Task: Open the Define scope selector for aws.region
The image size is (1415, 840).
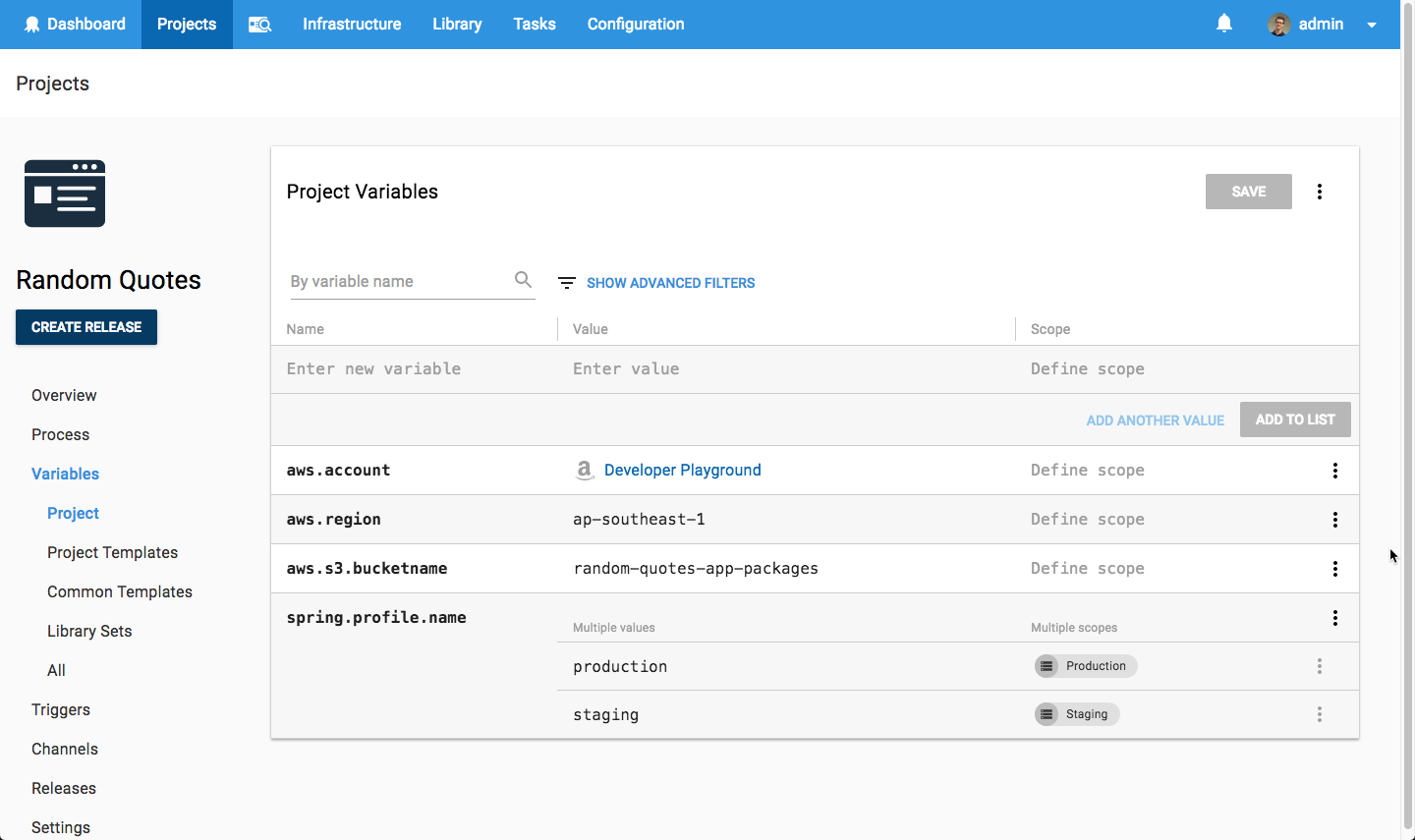Action: (x=1087, y=519)
